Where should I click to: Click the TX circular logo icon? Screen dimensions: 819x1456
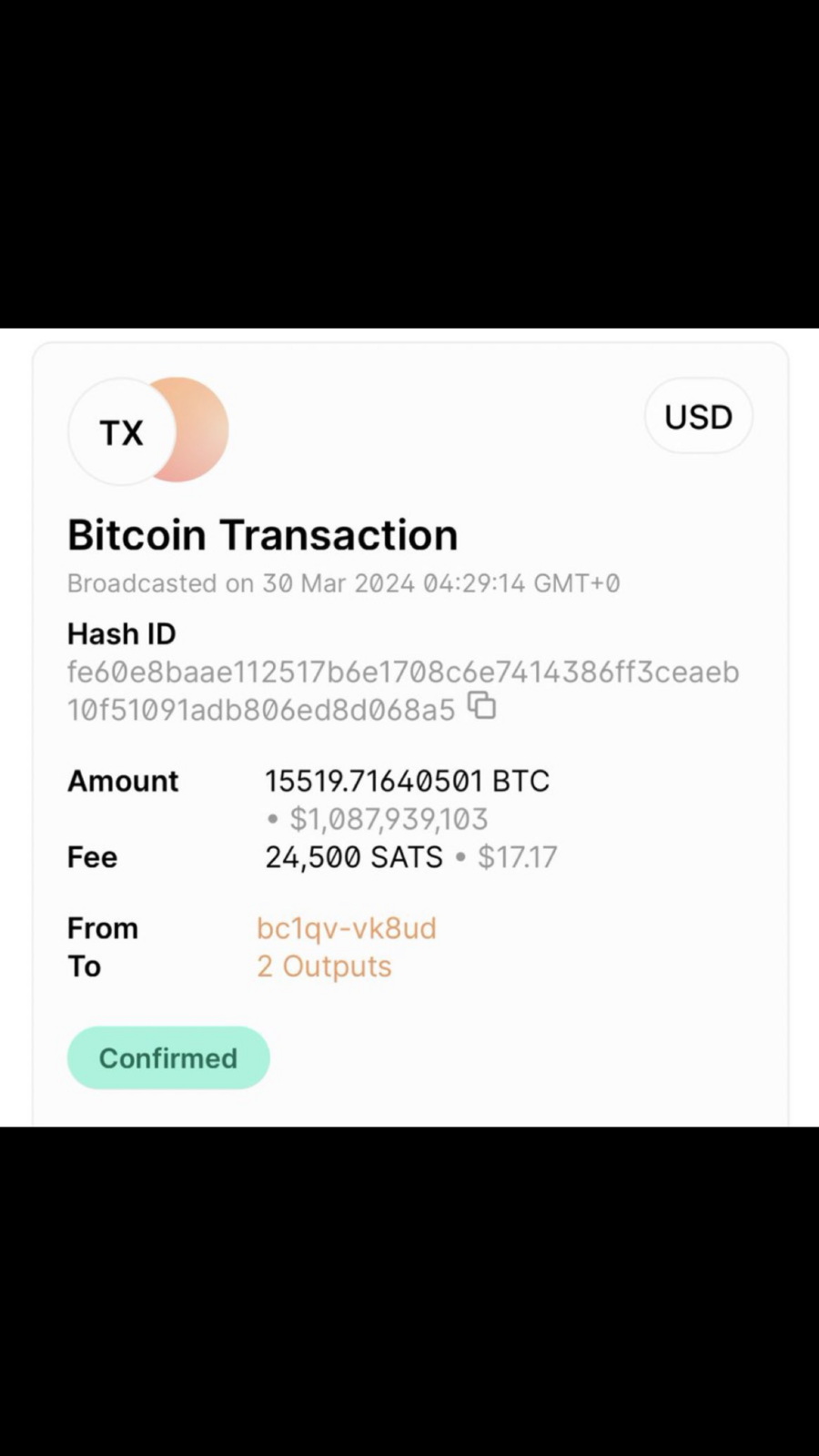coord(121,431)
